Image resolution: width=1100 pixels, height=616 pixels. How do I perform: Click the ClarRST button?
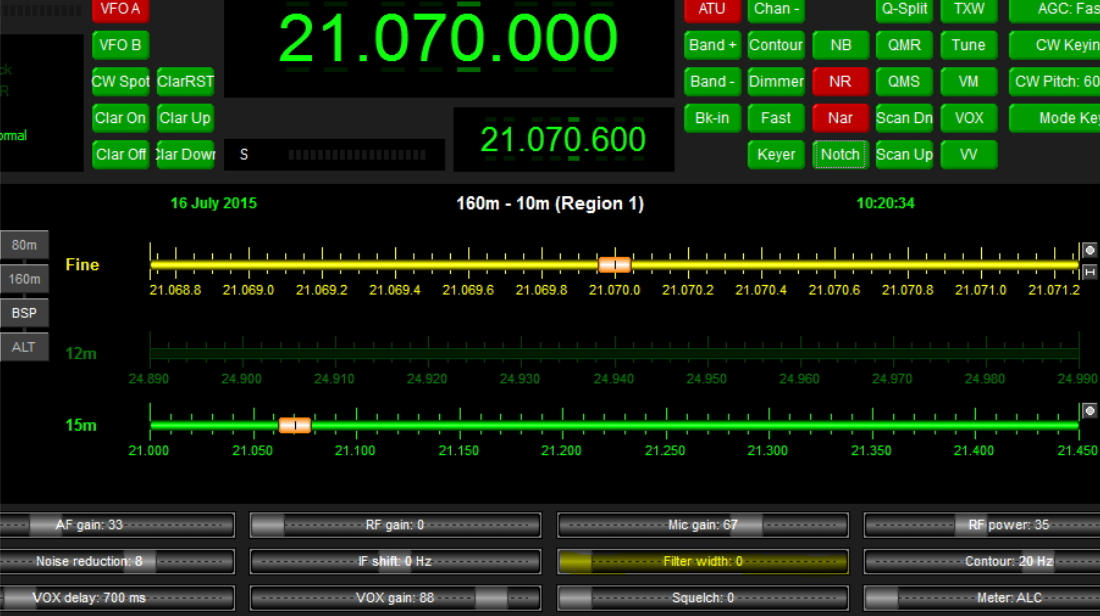(185, 82)
